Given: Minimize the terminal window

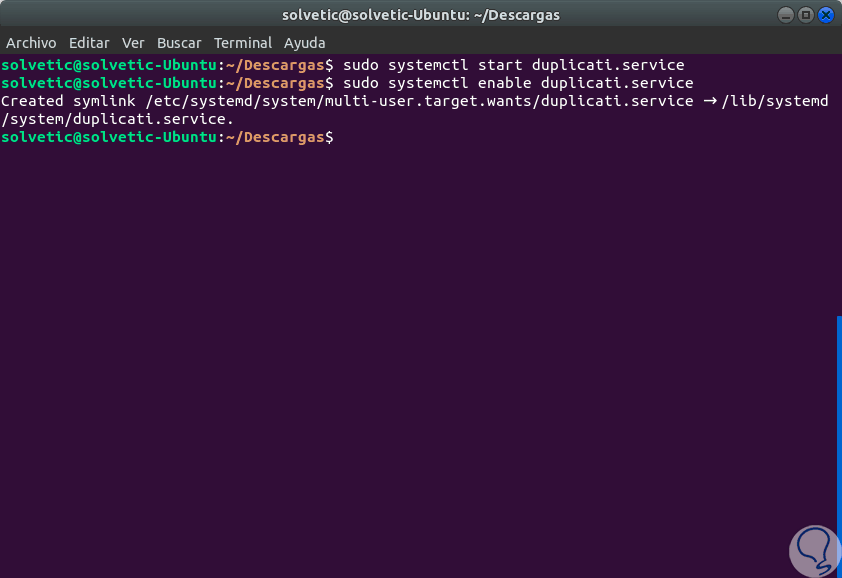Looking at the screenshot, I should click(x=786, y=15).
